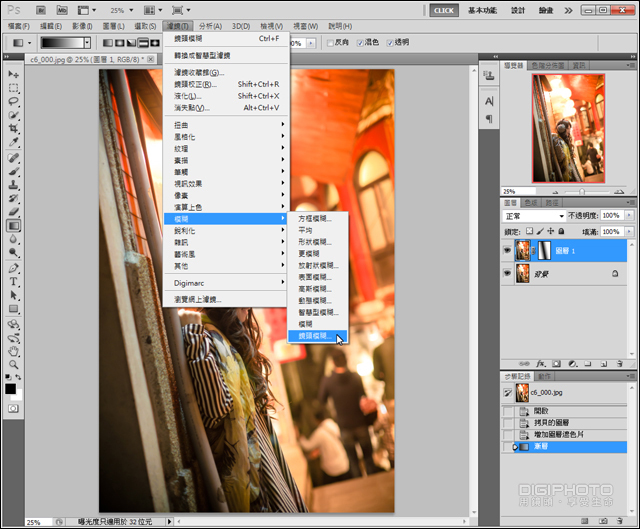The height and width of the screenshot is (529, 640).
Task: Select the Move tool in the toolbox
Action: [13, 74]
